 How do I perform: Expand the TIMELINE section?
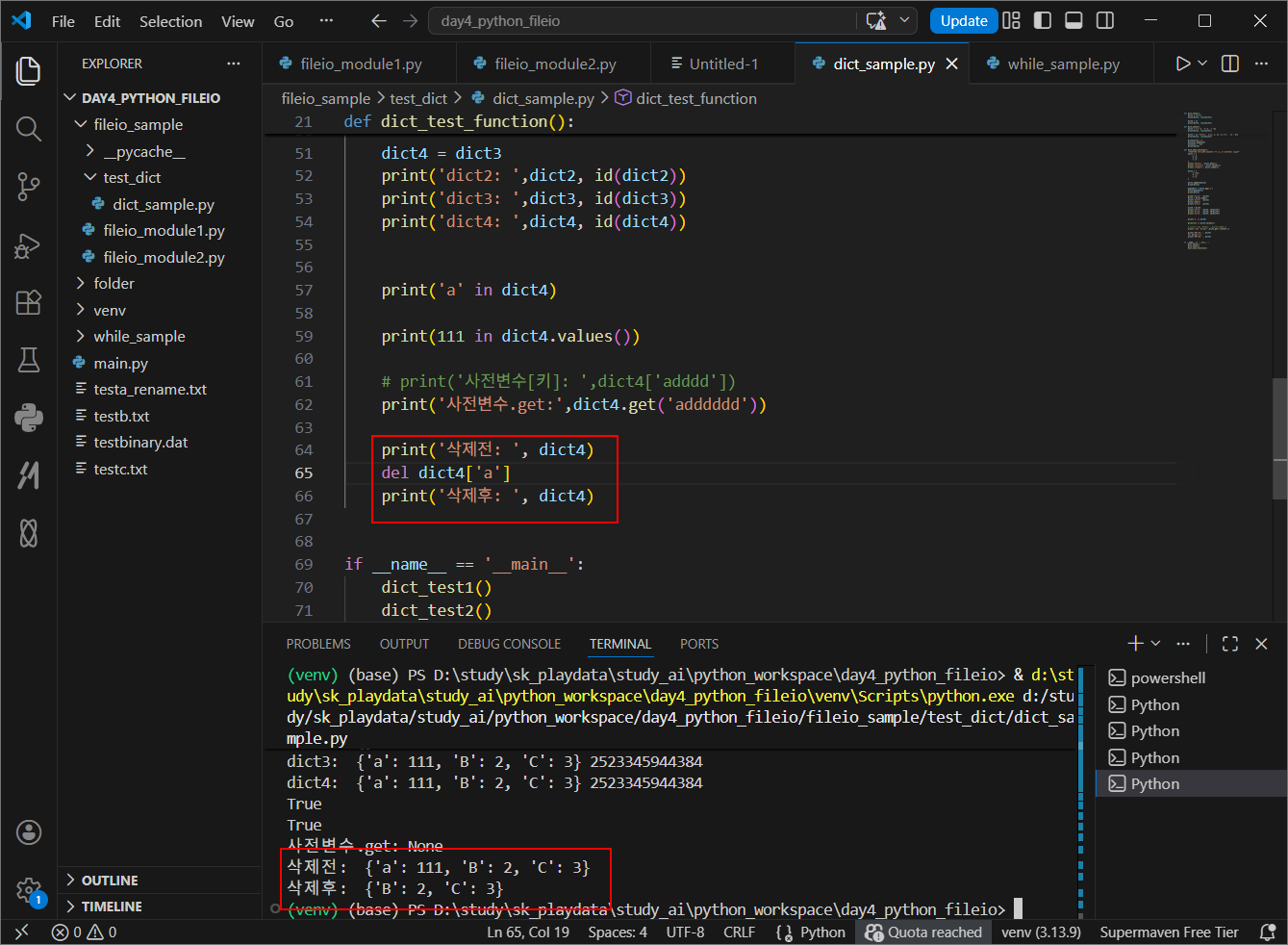[160, 906]
